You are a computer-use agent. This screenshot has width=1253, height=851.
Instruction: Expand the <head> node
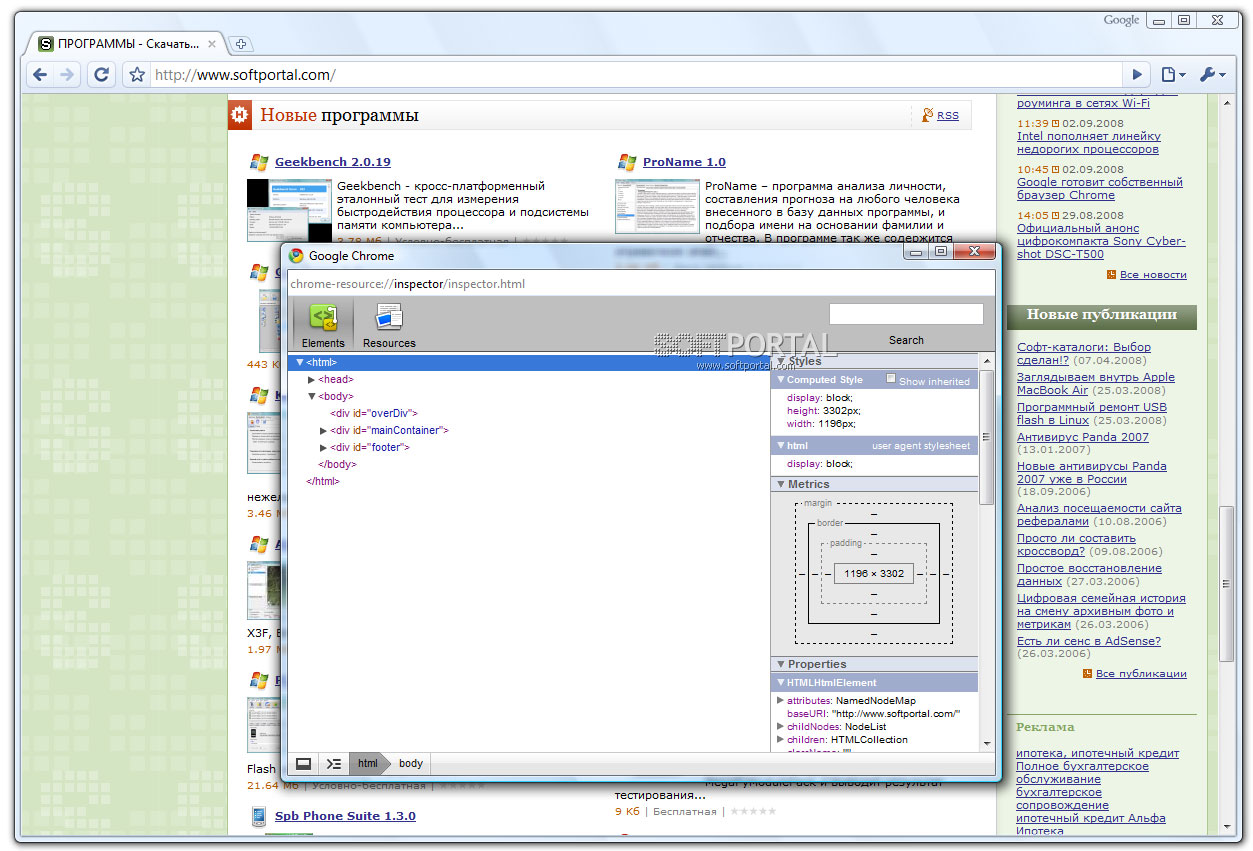pos(311,380)
